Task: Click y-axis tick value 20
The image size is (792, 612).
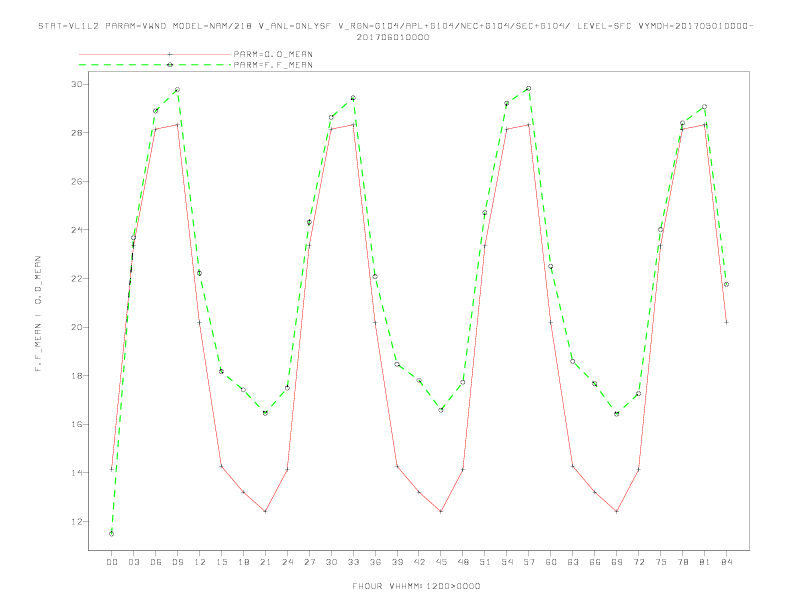Action: 77,327
